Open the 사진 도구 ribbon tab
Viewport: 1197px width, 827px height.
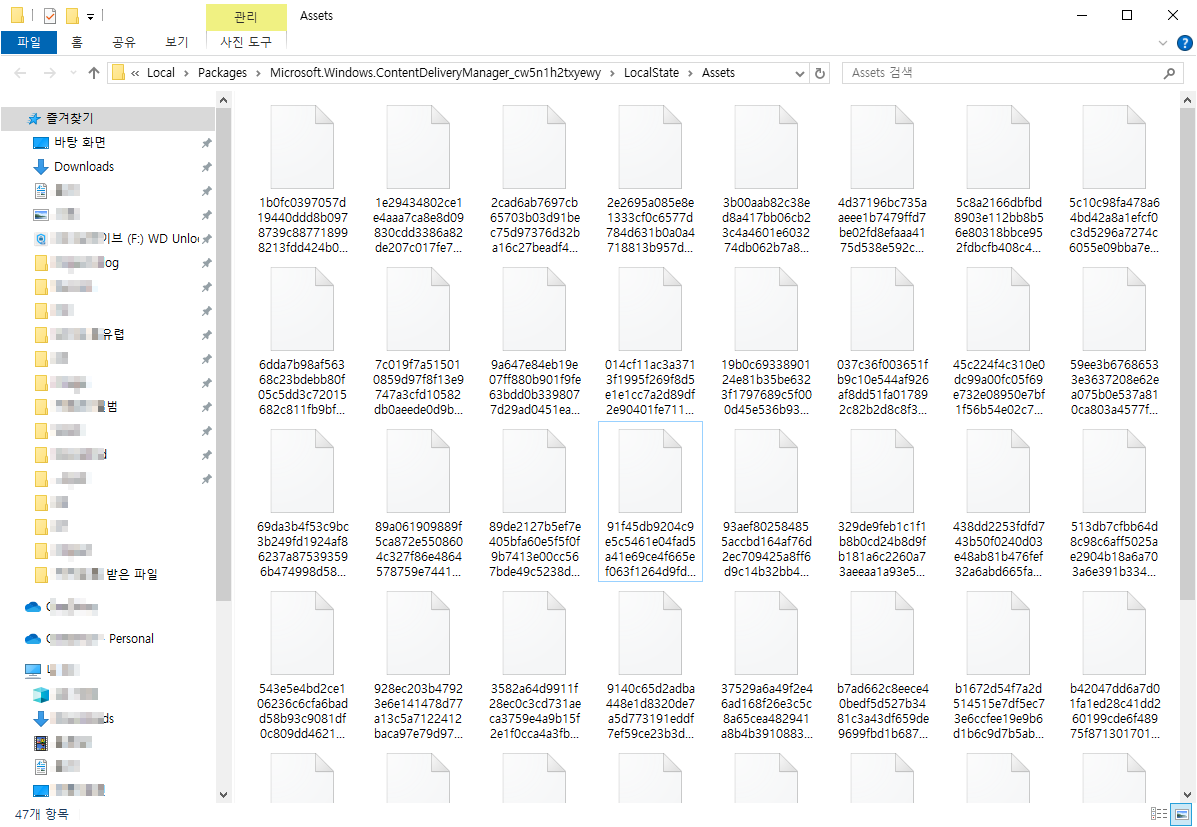tap(246, 42)
